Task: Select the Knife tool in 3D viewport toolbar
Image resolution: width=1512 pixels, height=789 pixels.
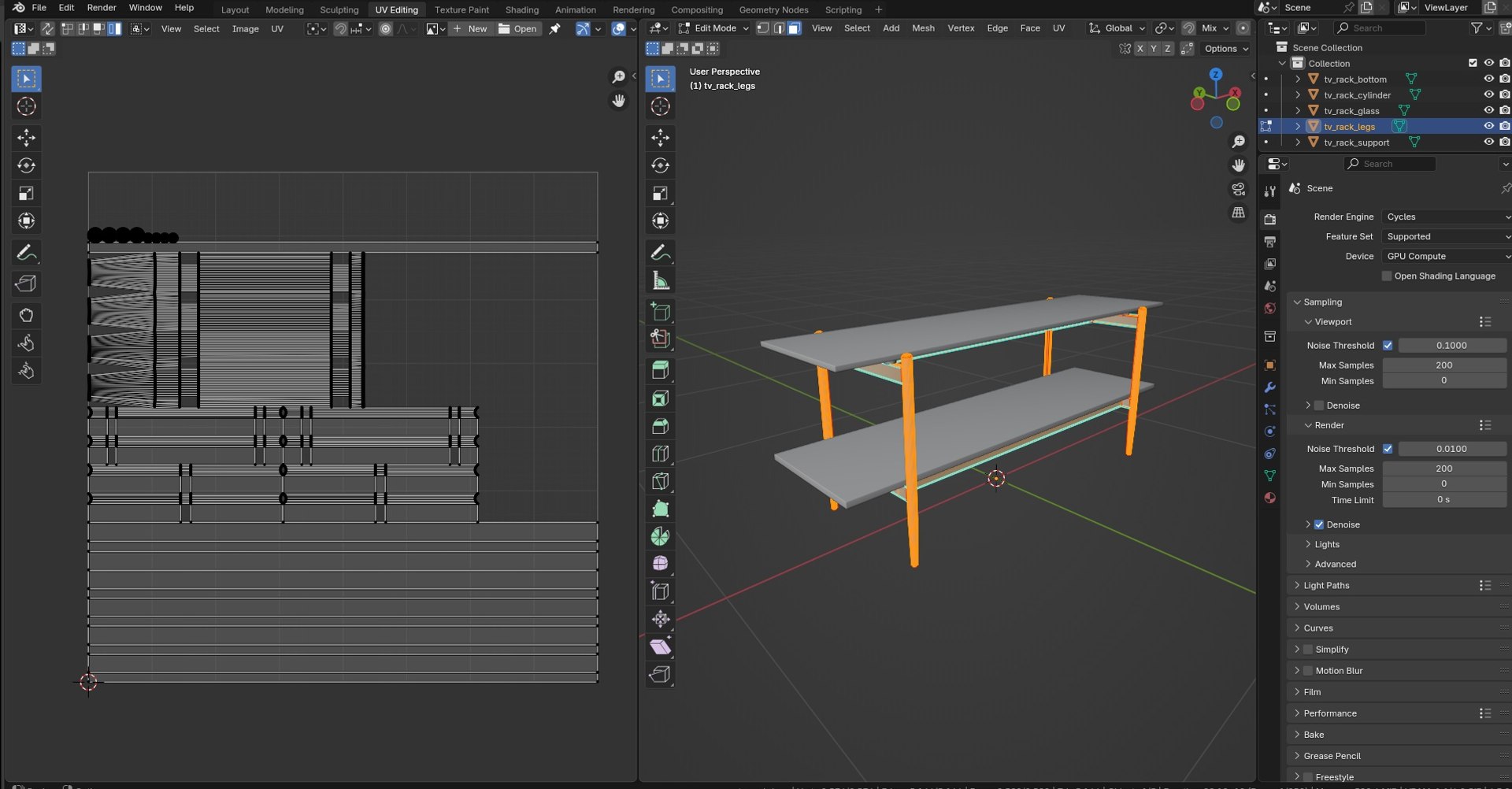Action: click(x=660, y=481)
